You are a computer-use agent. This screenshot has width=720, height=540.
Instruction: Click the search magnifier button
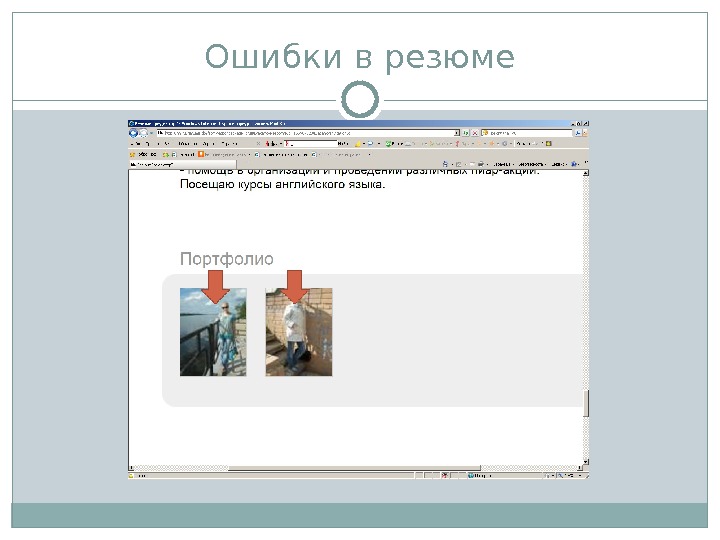[x=578, y=133]
